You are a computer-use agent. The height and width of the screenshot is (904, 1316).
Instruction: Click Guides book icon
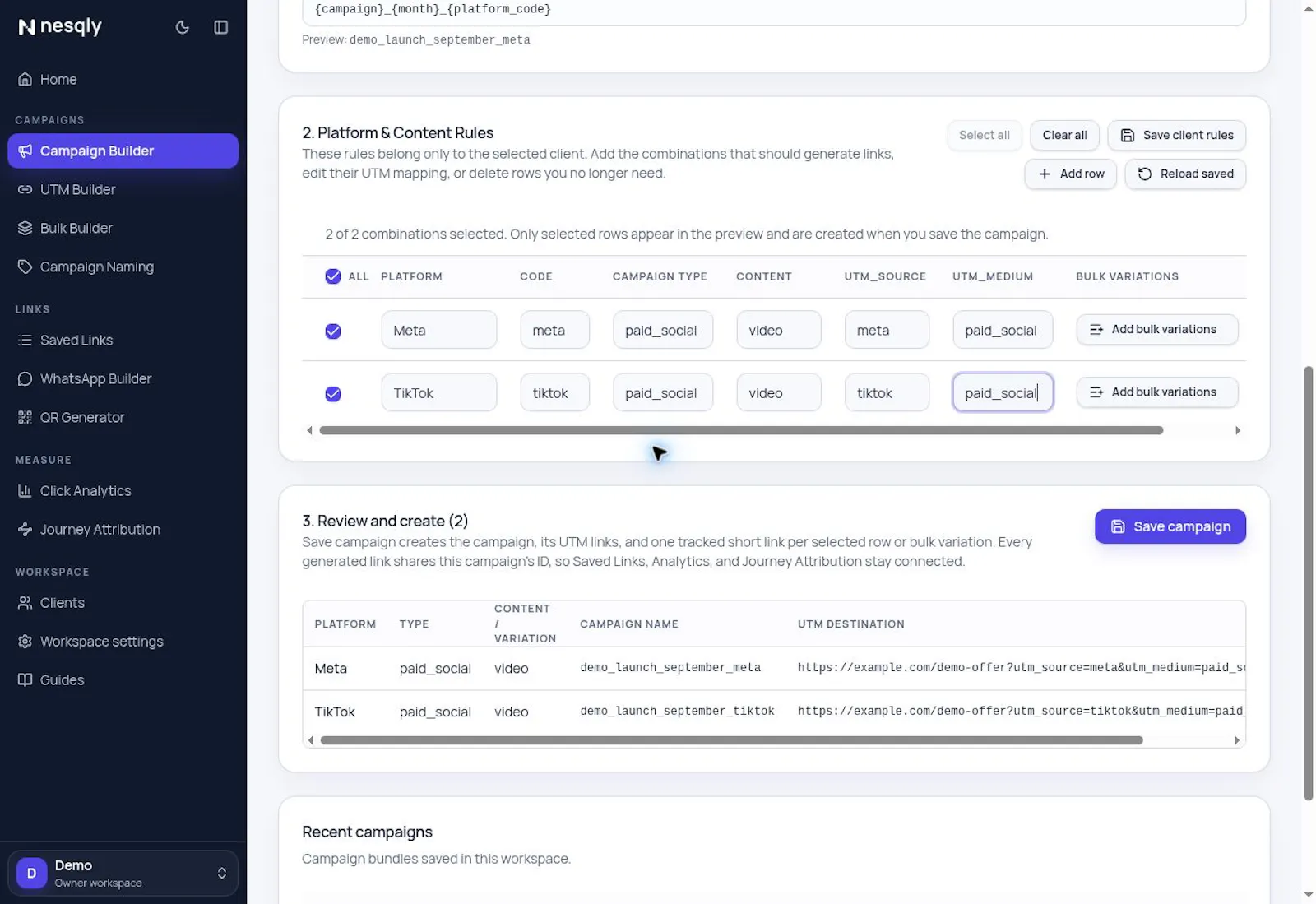coord(25,679)
